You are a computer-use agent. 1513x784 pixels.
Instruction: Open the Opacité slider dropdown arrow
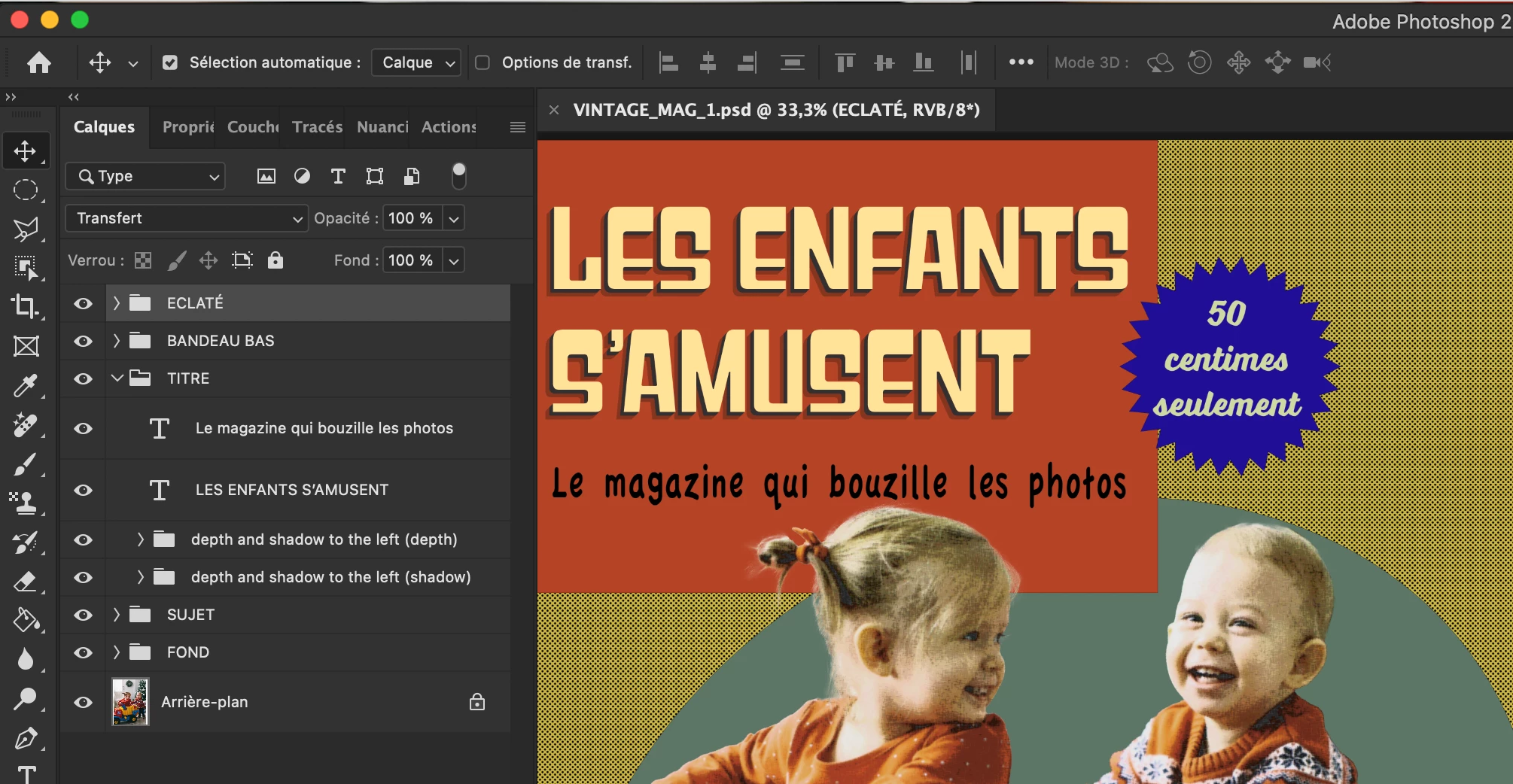click(453, 218)
